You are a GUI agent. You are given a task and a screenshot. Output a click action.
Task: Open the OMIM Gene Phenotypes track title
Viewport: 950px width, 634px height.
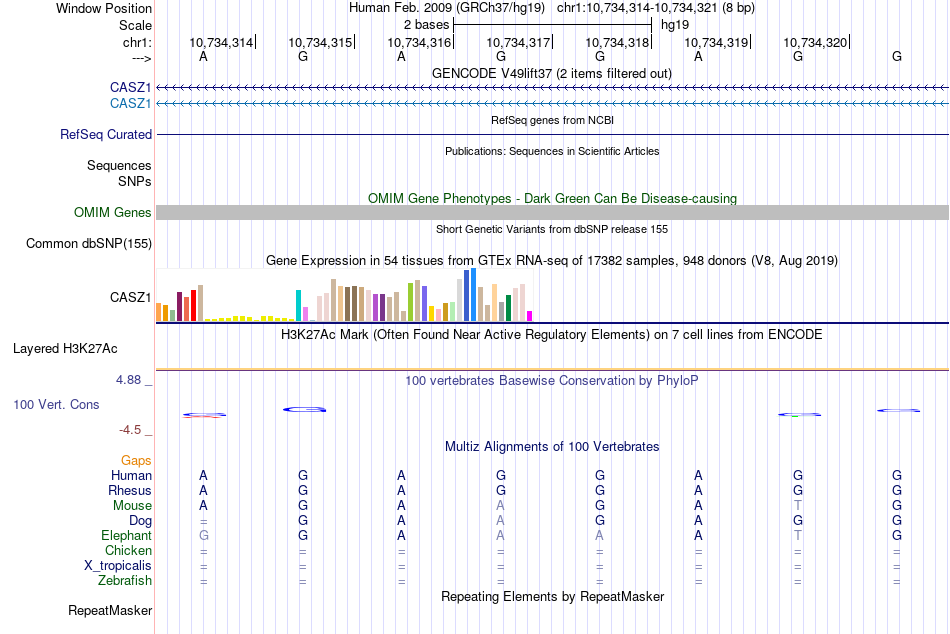552,198
